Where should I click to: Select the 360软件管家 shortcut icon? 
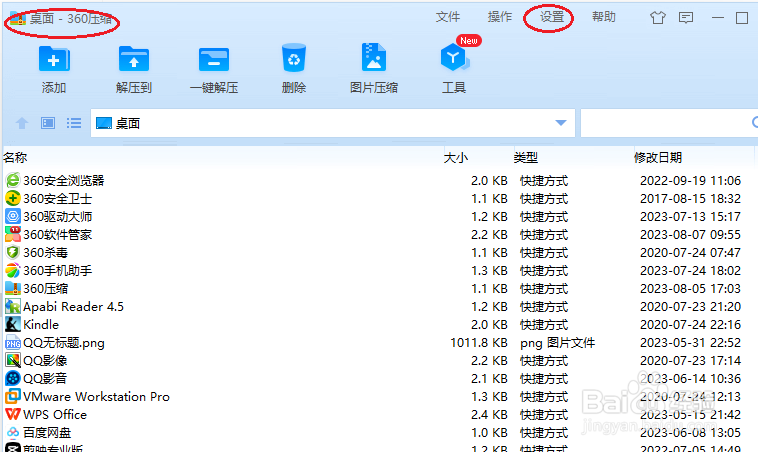[x=13, y=234]
